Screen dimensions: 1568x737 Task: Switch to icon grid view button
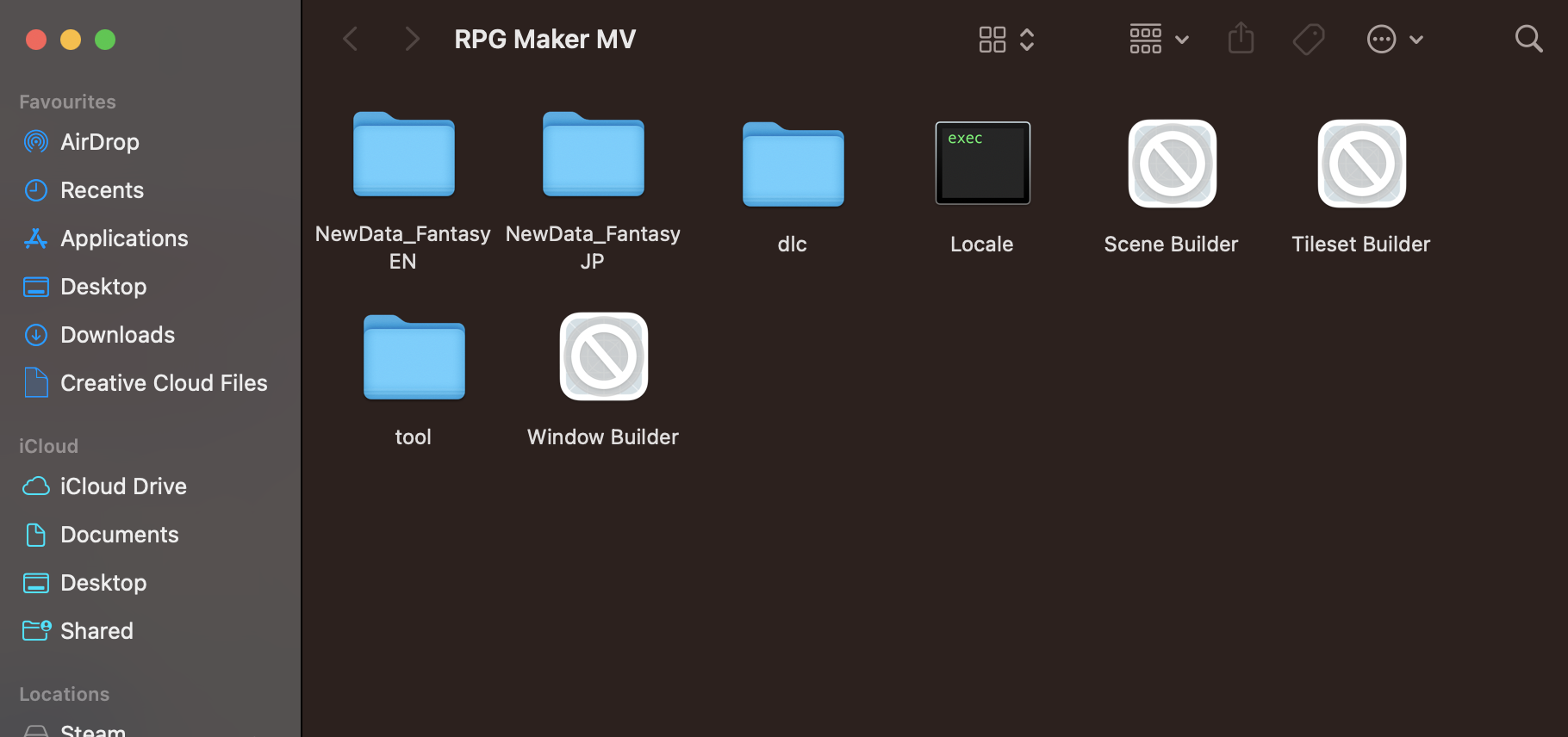pyautogui.click(x=992, y=40)
